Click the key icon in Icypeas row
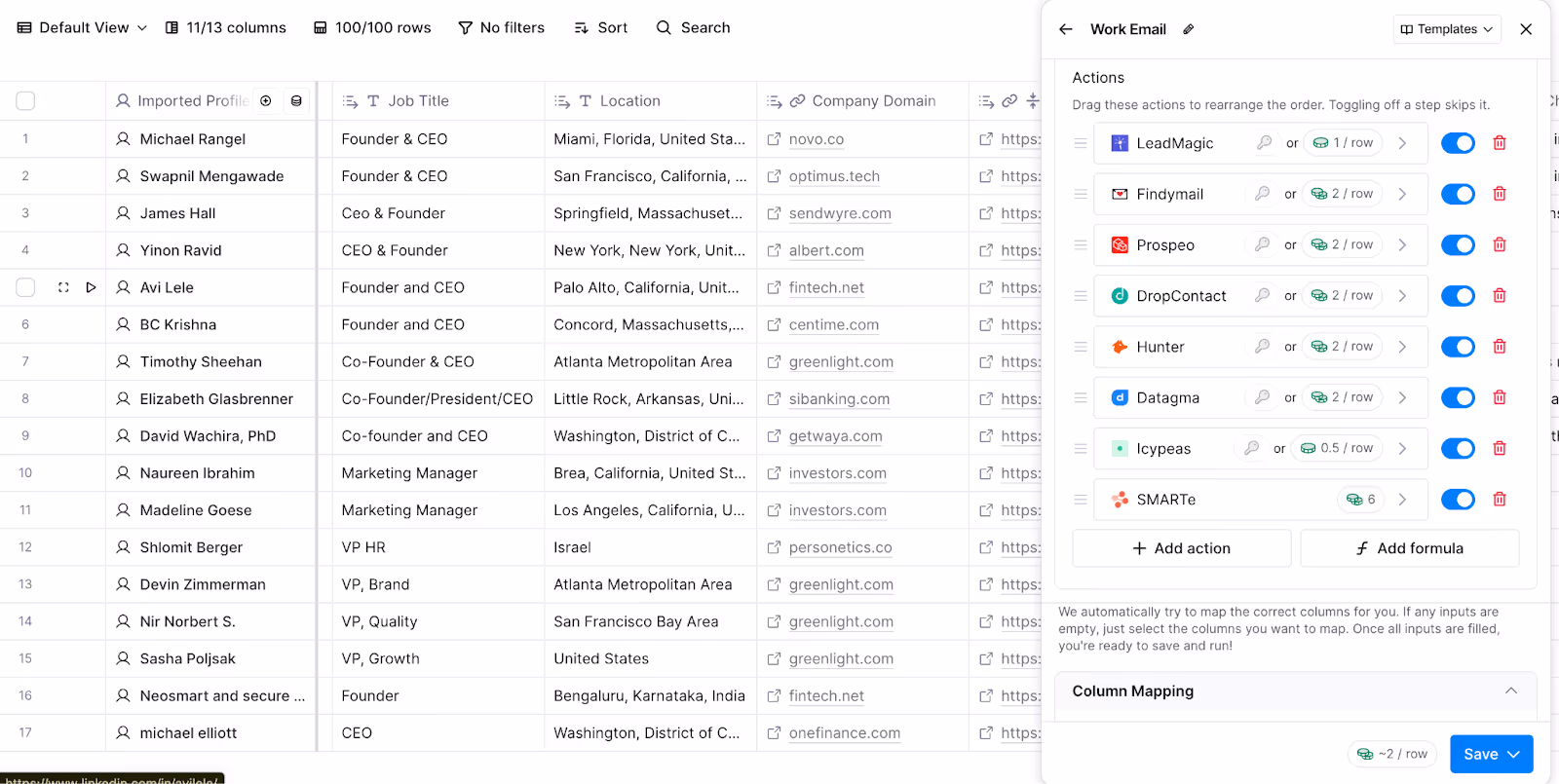1559x784 pixels. [x=1251, y=448]
